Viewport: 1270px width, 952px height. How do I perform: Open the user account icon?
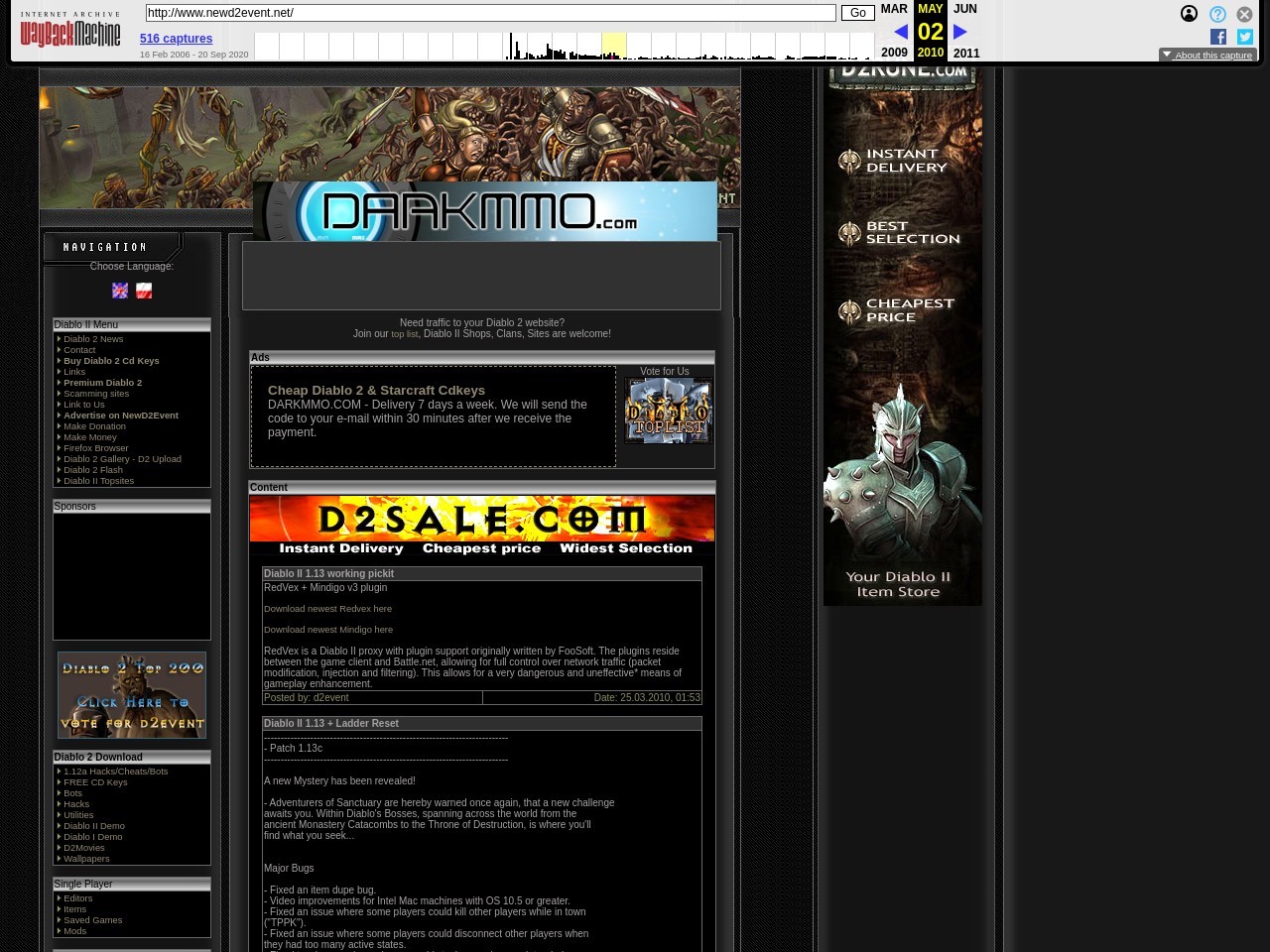point(1189,14)
